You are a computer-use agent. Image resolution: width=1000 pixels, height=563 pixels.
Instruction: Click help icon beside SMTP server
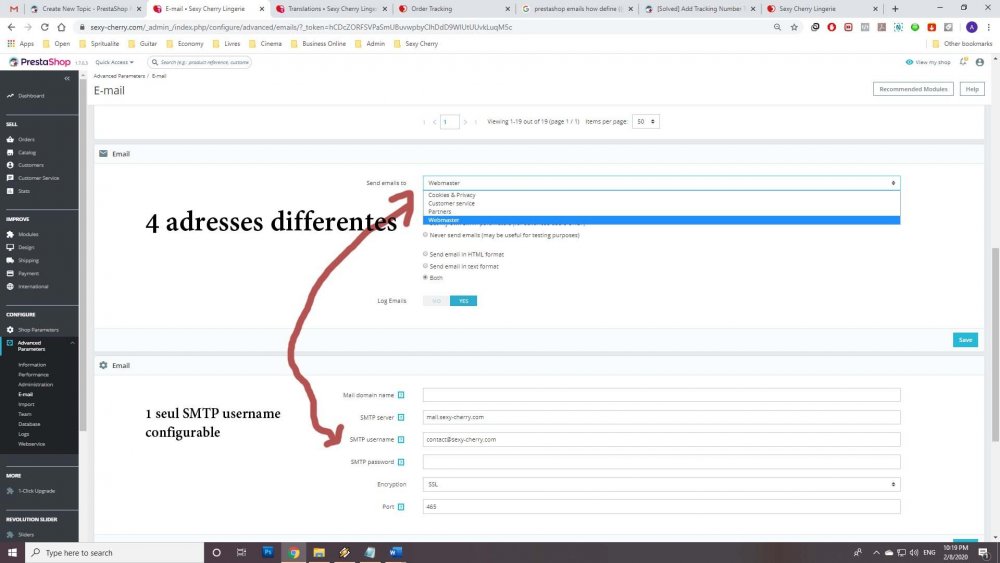click(401, 418)
